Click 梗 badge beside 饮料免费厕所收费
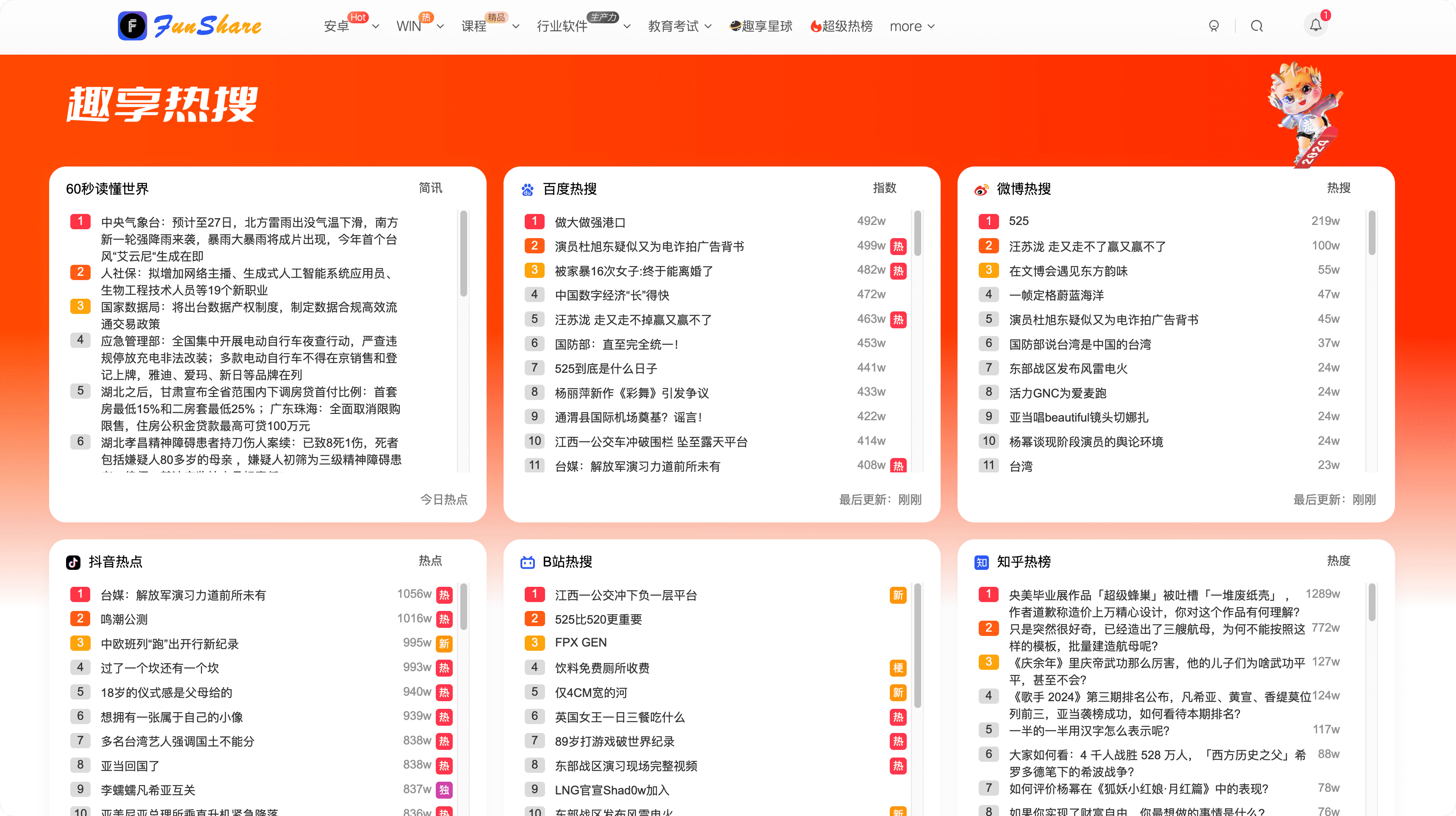The height and width of the screenshot is (816, 1456). pyautogui.click(x=897, y=668)
